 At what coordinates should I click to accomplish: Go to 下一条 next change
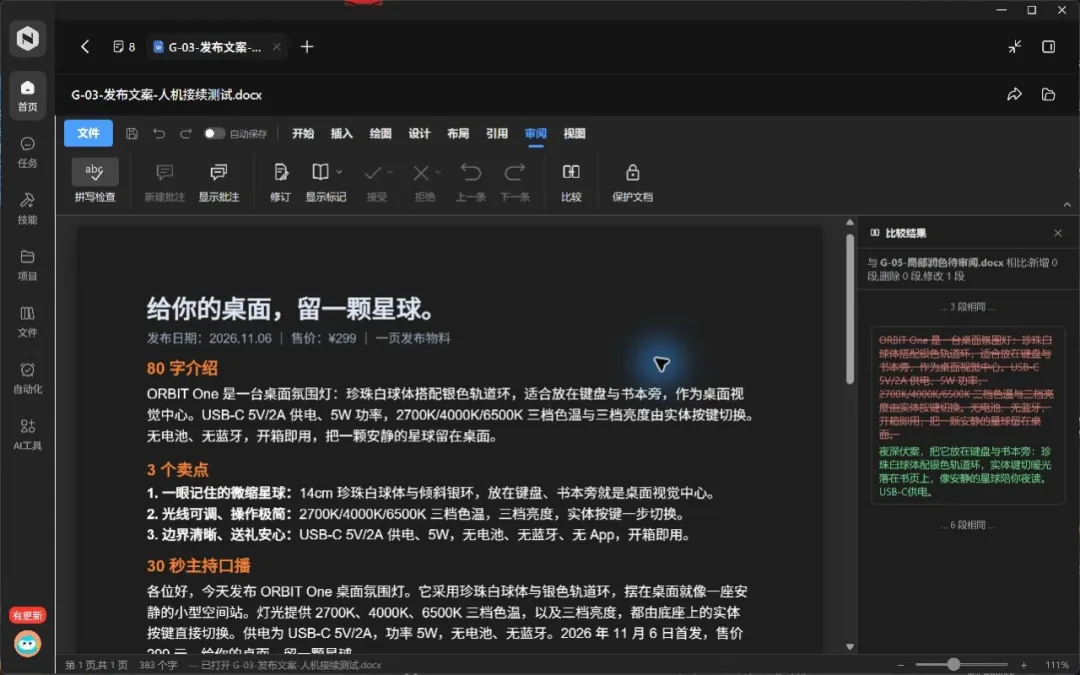click(515, 182)
